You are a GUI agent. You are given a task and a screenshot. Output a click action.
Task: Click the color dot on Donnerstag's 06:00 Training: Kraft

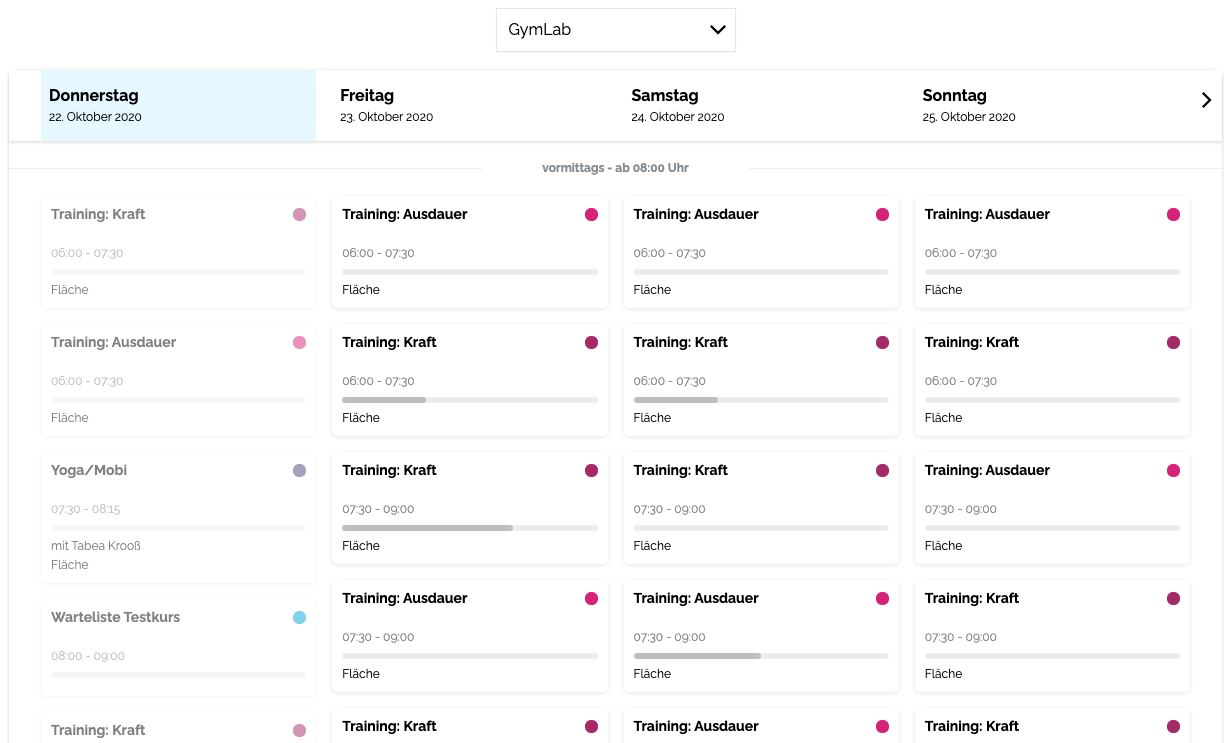point(299,214)
